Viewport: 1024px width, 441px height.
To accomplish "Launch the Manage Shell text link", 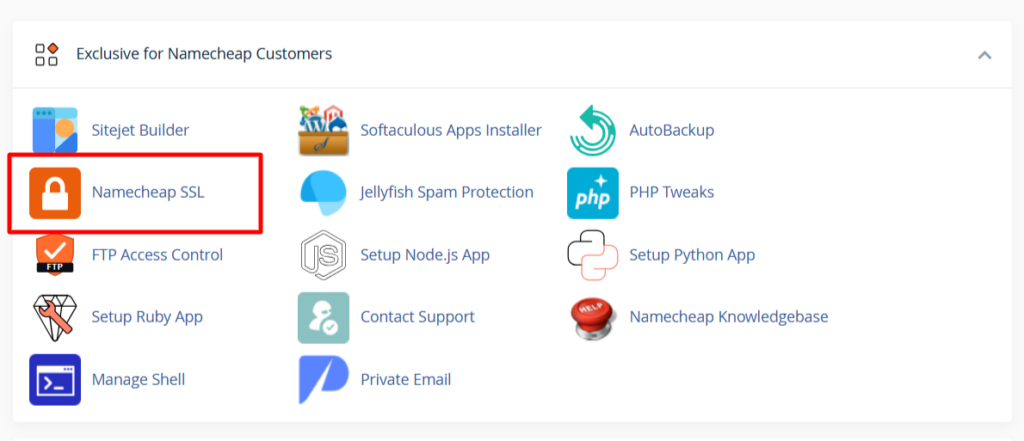I will (138, 380).
